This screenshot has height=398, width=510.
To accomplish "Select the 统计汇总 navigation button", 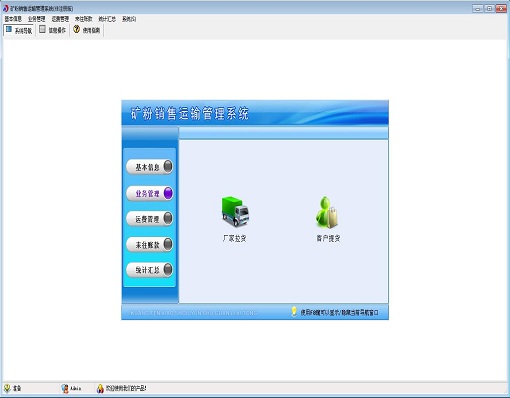I will click(x=150, y=270).
